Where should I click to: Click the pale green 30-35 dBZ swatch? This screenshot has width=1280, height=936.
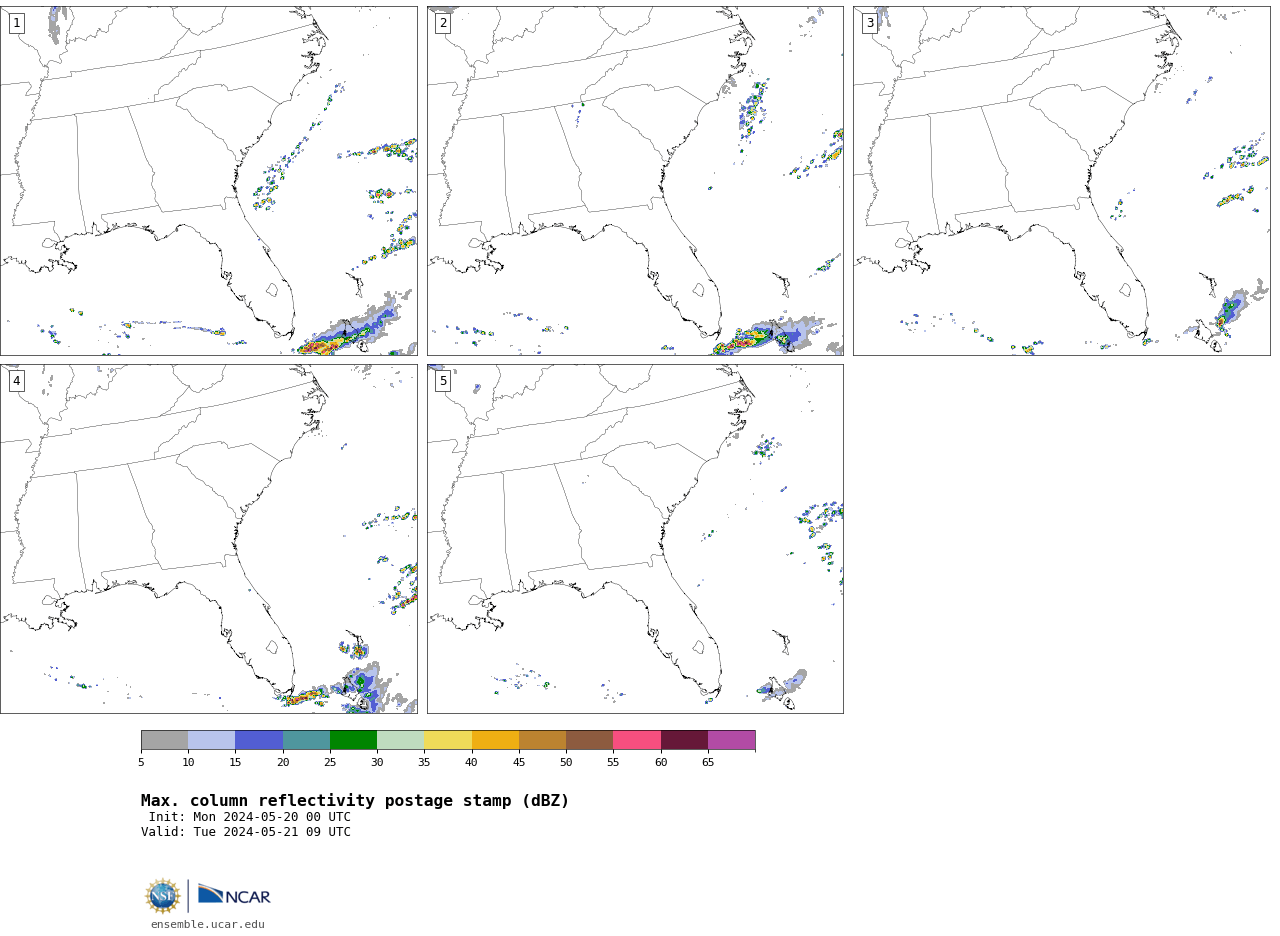point(401,740)
